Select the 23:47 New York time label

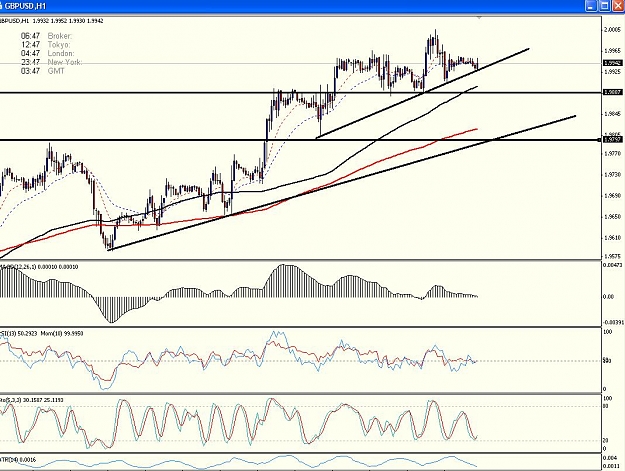click(x=51, y=62)
